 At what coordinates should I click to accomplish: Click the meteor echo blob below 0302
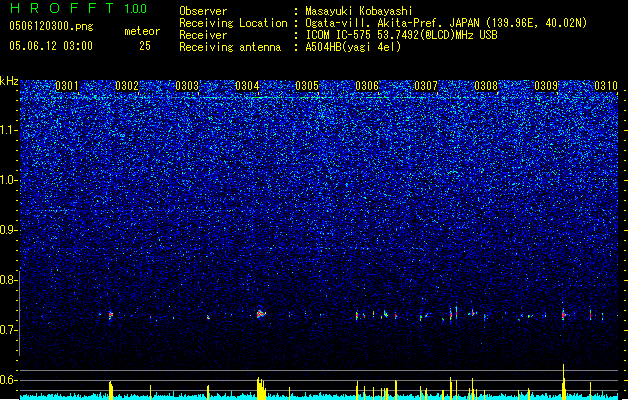click(111, 315)
